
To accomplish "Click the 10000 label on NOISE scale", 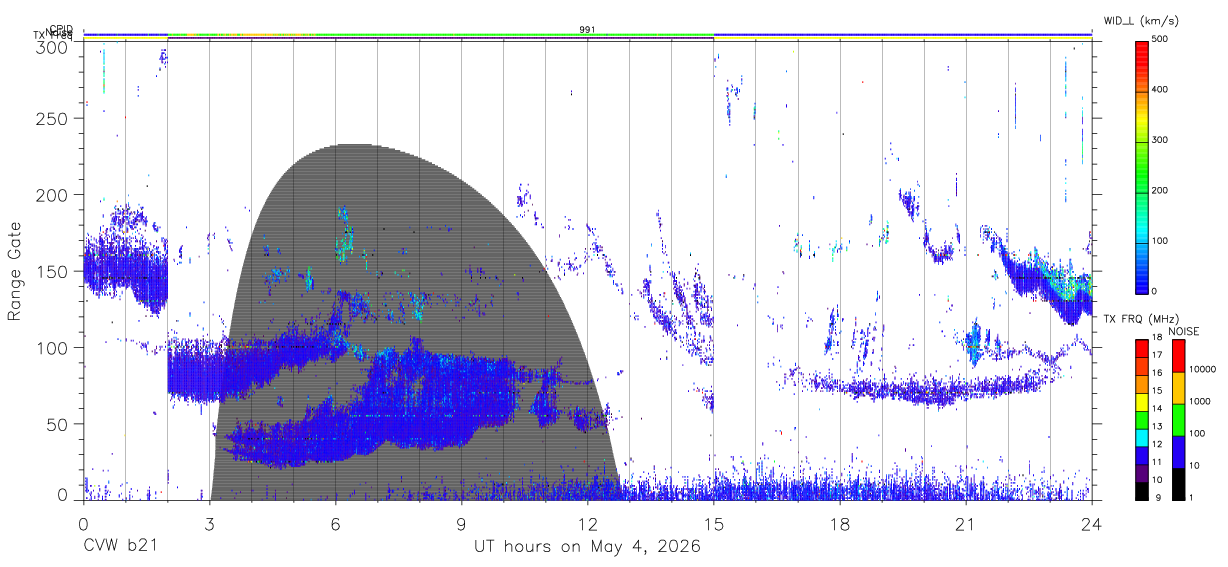I will (x=1202, y=370).
